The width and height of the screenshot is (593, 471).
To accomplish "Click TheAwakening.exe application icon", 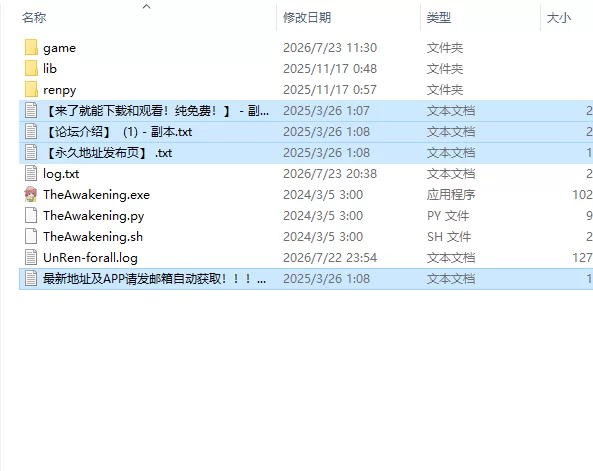I will [31, 194].
